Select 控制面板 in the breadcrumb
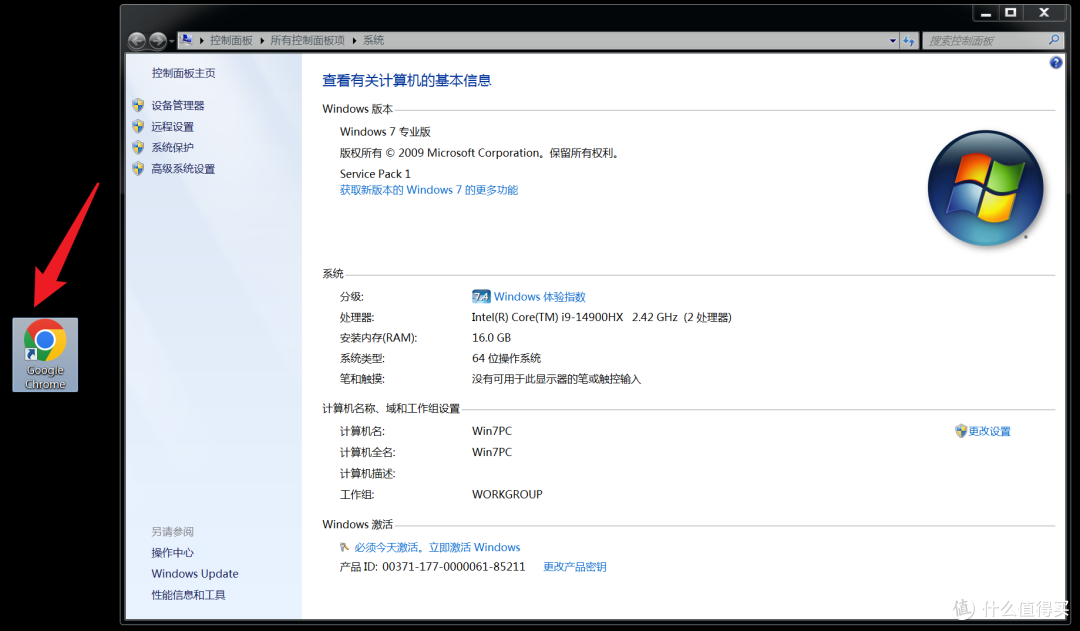Viewport: 1080px width, 631px height. (231, 41)
